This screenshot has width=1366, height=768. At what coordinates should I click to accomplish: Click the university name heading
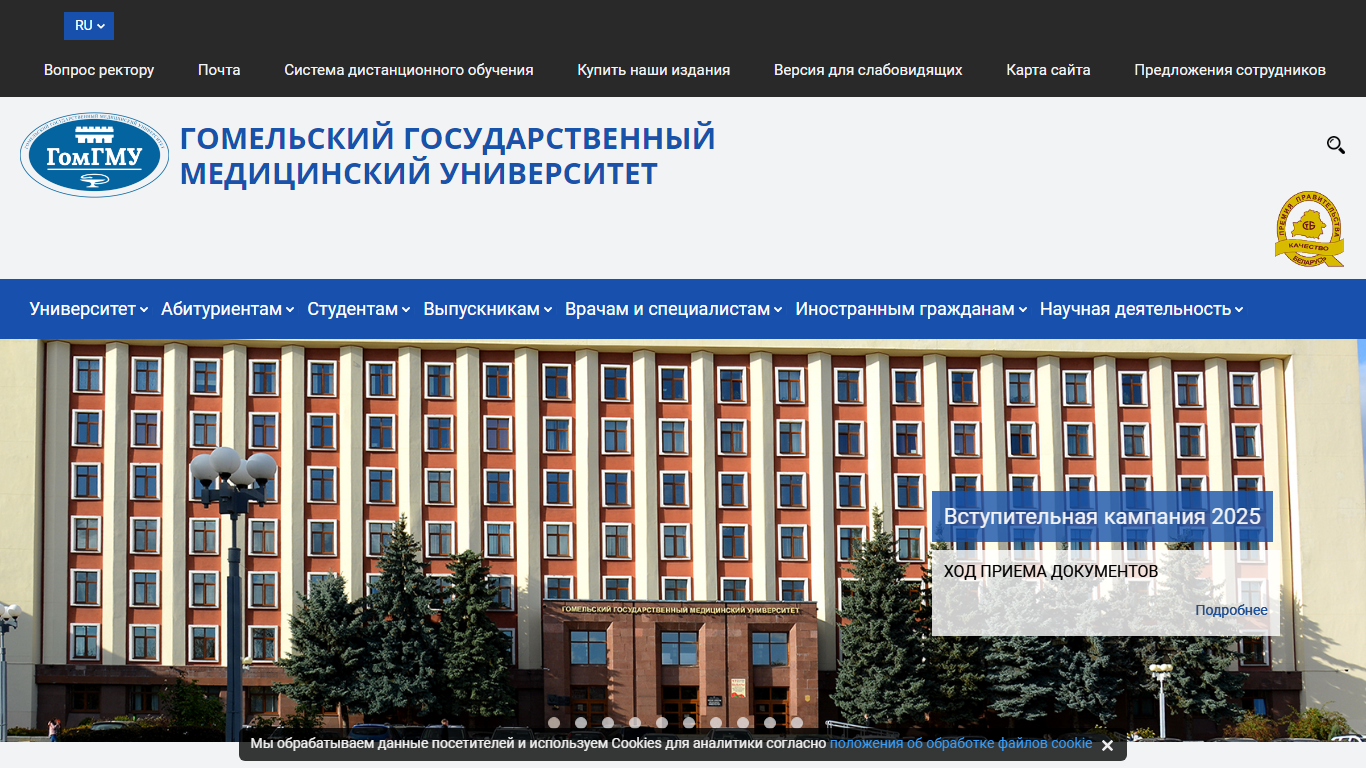coord(448,155)
